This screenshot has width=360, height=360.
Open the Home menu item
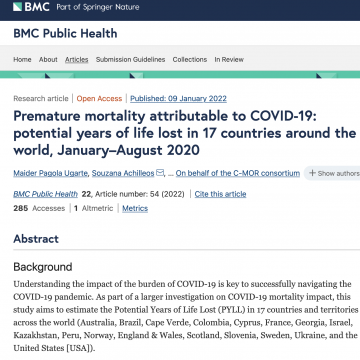22,59
